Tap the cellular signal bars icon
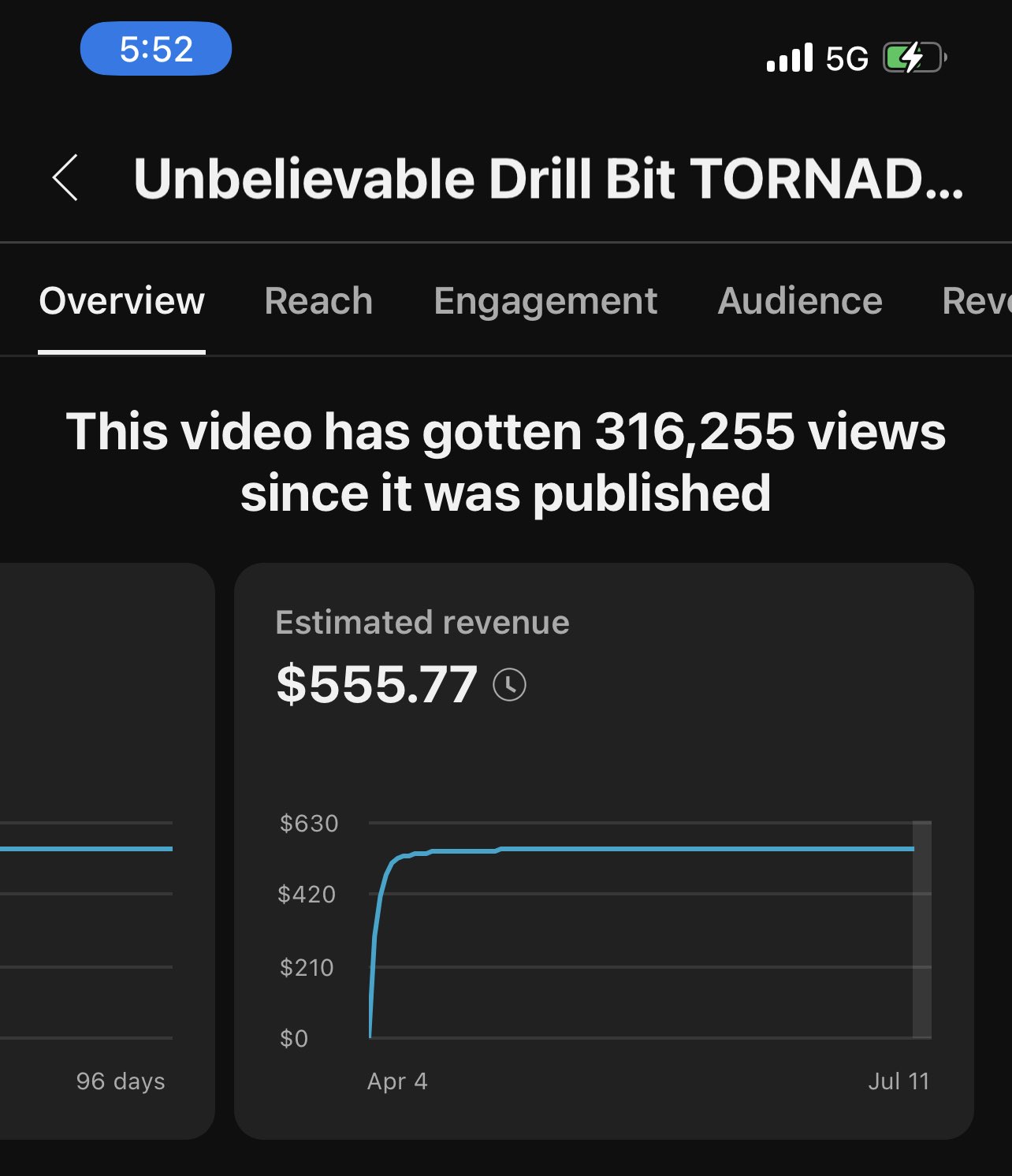Viewport: 1012px width, 1176px height. [789, 58]
